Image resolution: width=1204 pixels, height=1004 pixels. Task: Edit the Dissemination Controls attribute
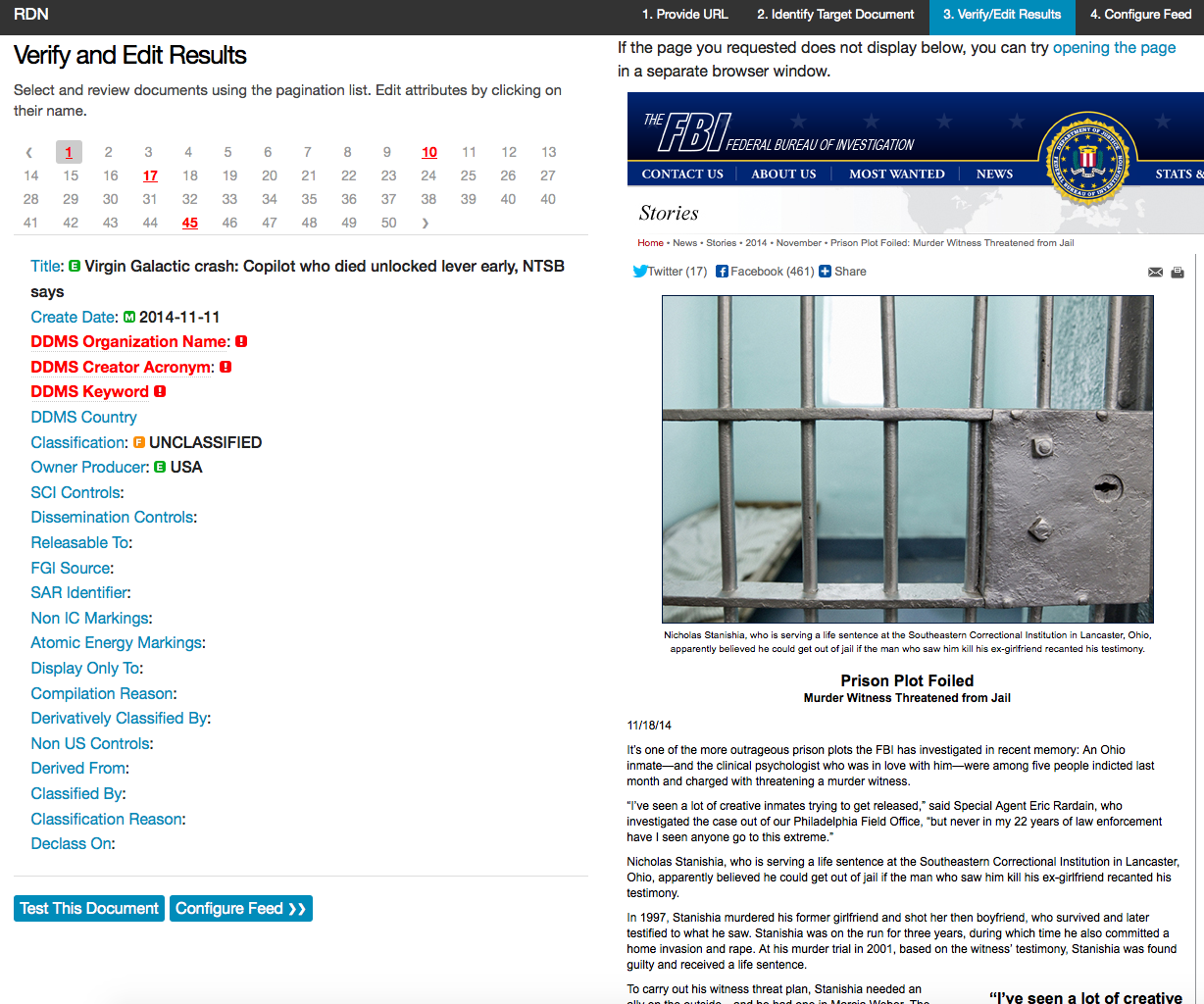tap(112, 517)
